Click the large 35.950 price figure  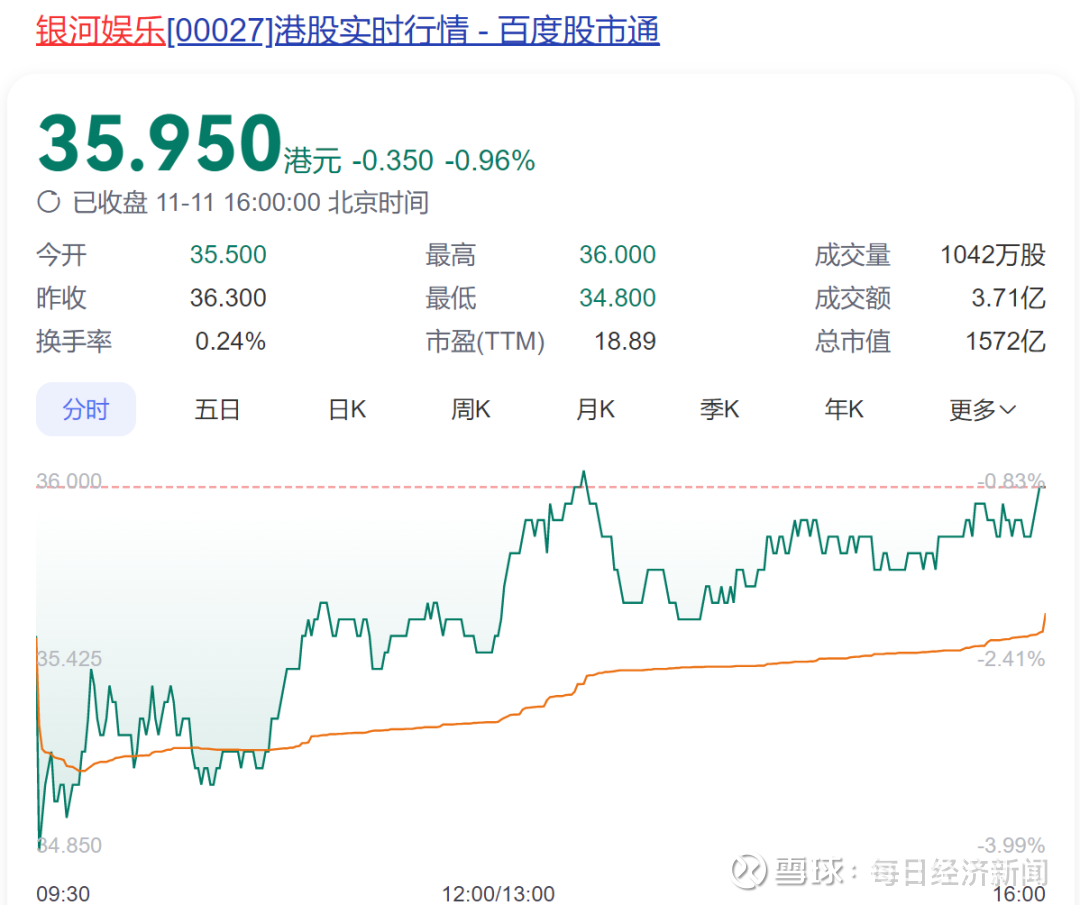160,144
